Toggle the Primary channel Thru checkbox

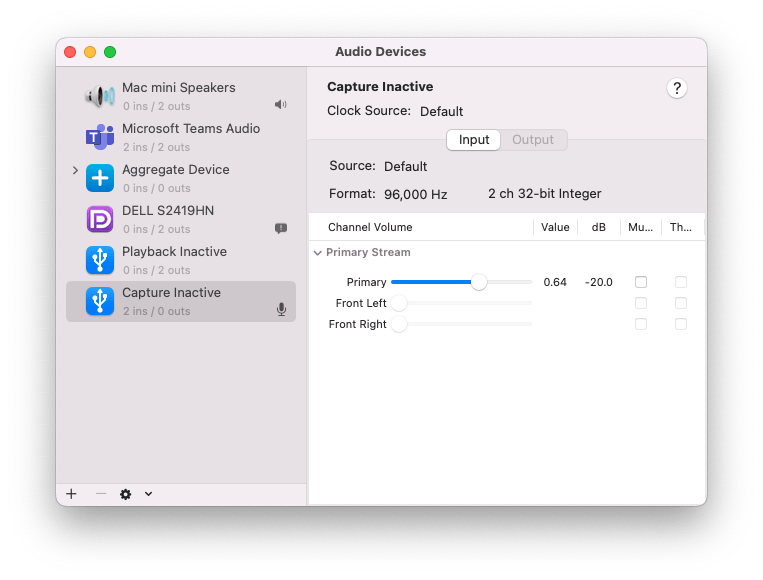point(681,282)
